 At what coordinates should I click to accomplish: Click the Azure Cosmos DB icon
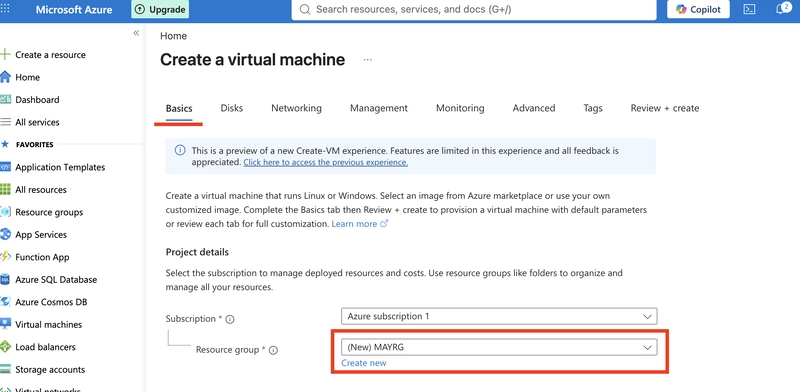(5, 302)
